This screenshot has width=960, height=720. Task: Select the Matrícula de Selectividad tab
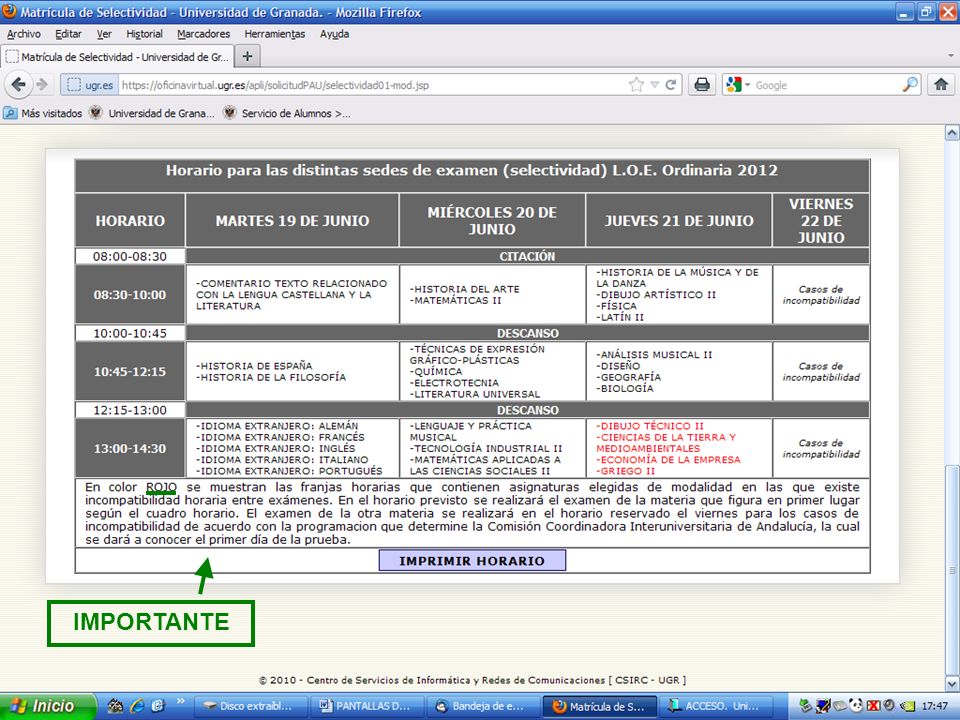click(x=117, y=57)
